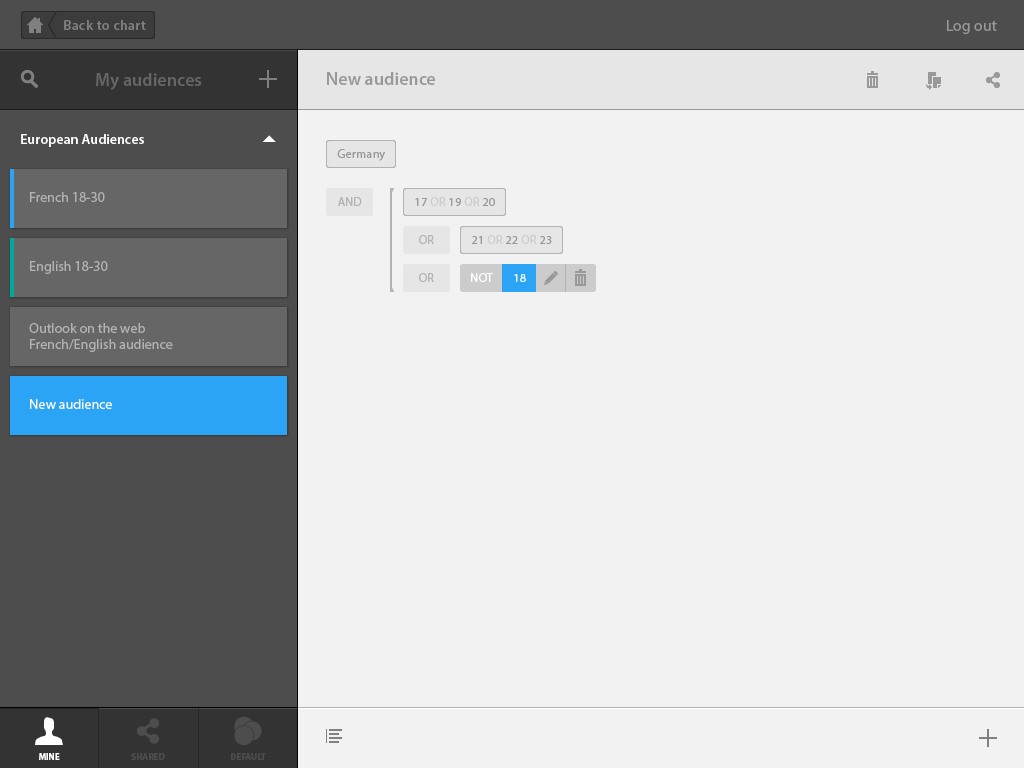The height and width of the screenshot is (768, 1024).
Task: Click the home icon in the top bar
Action: (35, 25)
